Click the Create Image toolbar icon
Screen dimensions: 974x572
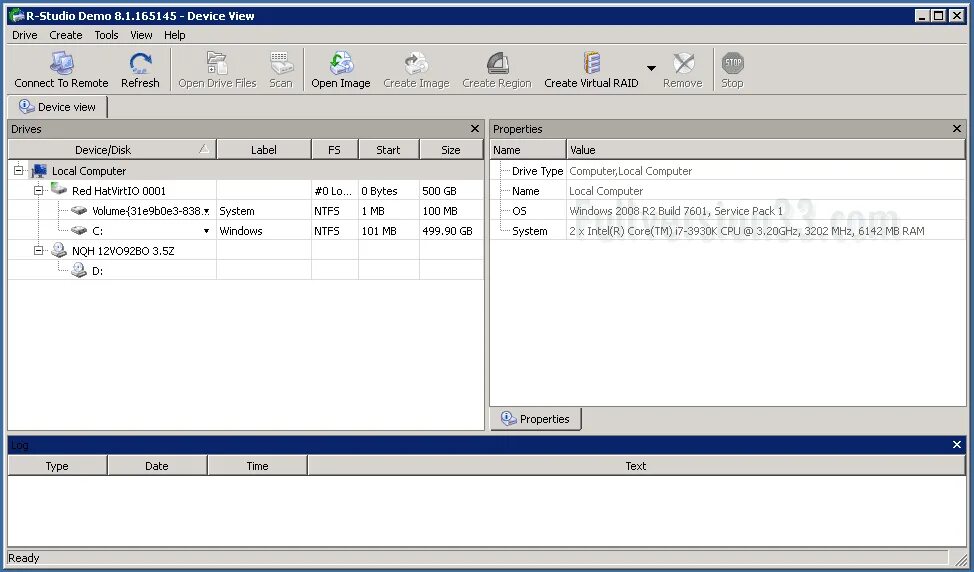click(x=416, y=63)
